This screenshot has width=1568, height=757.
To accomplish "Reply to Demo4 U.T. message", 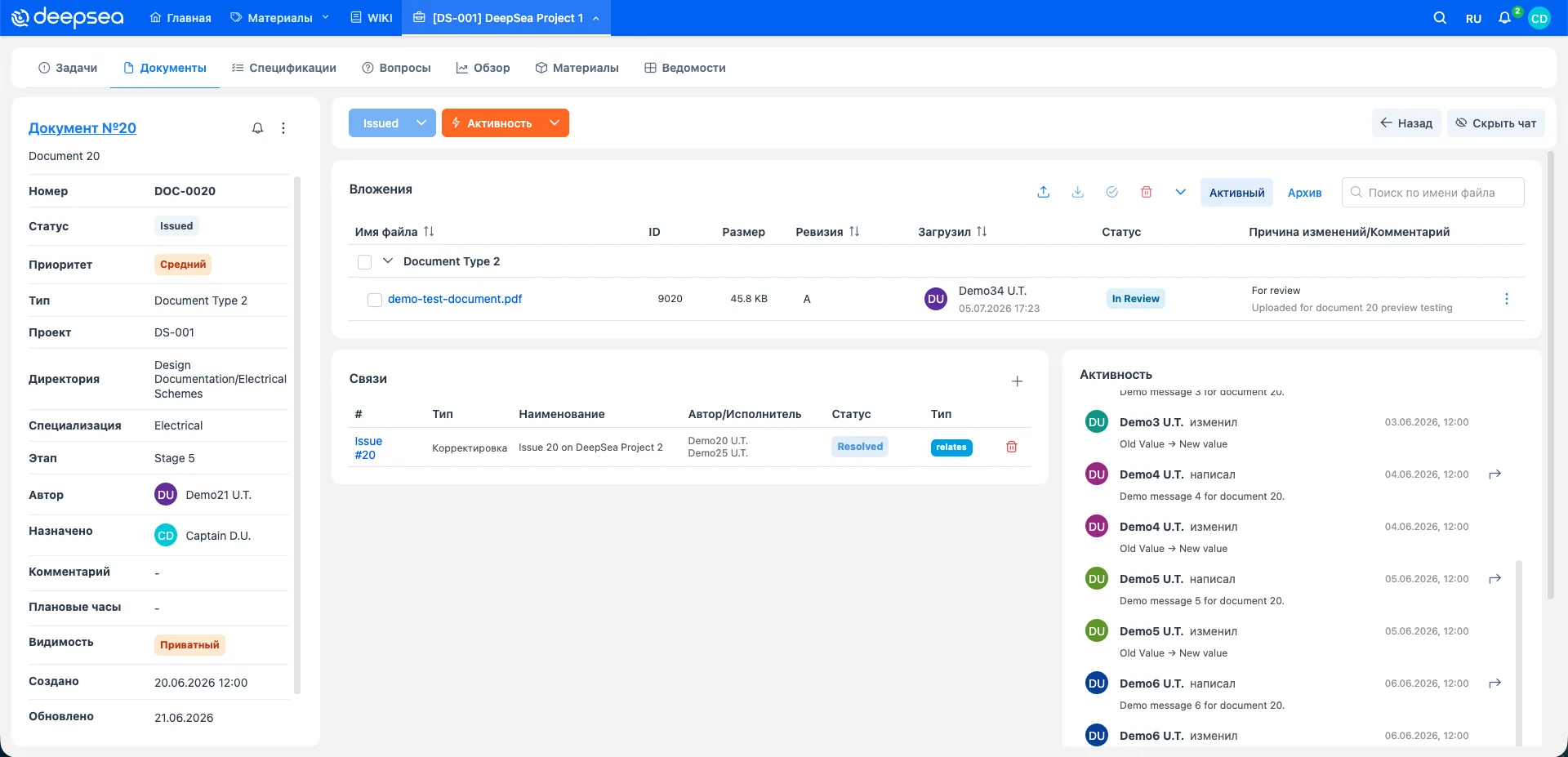I will pos(1494,474).
